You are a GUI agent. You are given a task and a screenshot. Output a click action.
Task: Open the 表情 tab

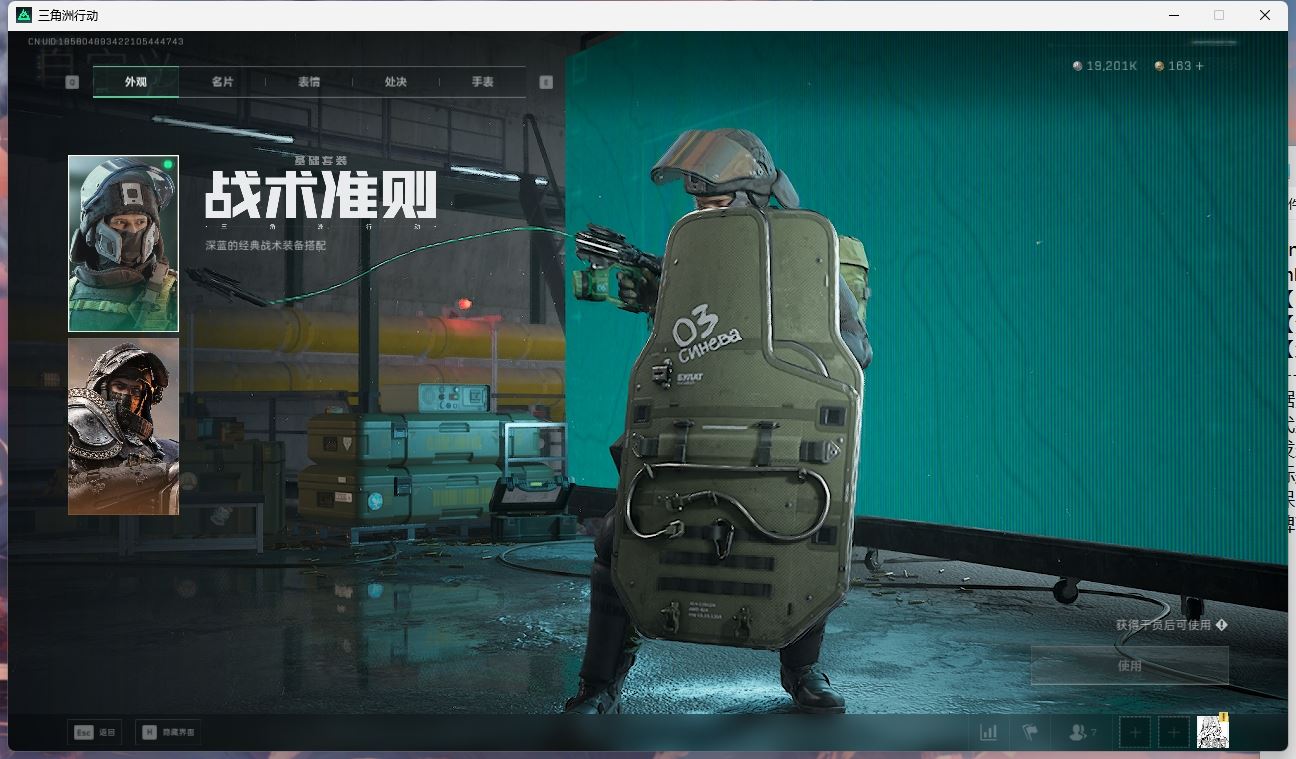point(308,81)
